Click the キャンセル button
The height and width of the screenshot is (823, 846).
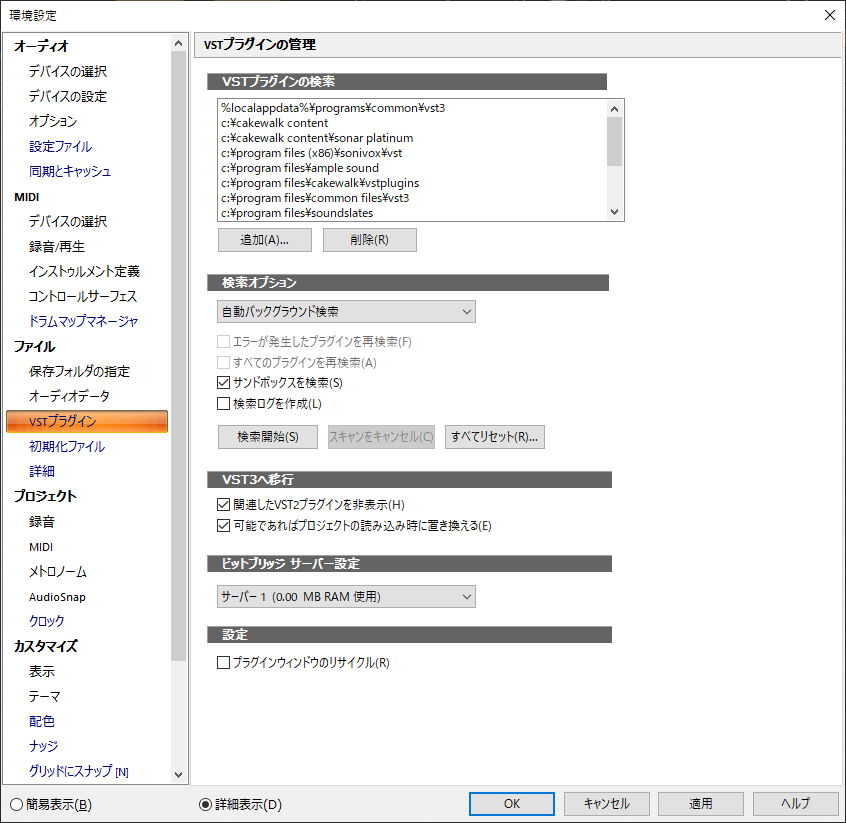[x=606, y=804]
